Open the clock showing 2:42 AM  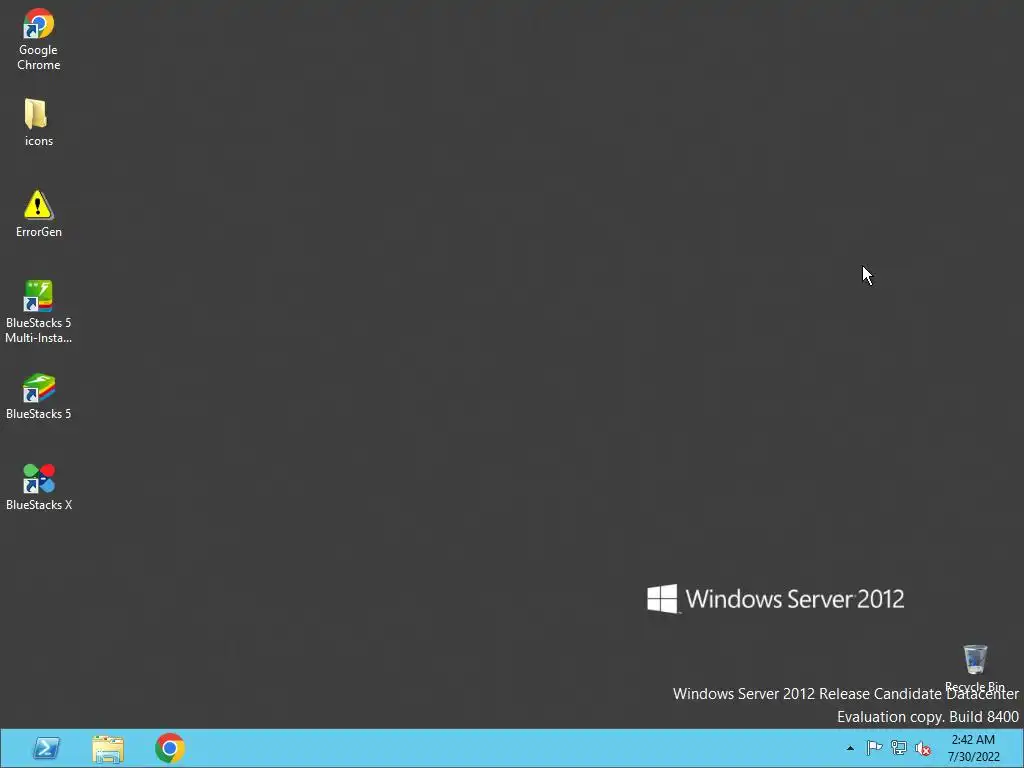(x=973, y=748)
